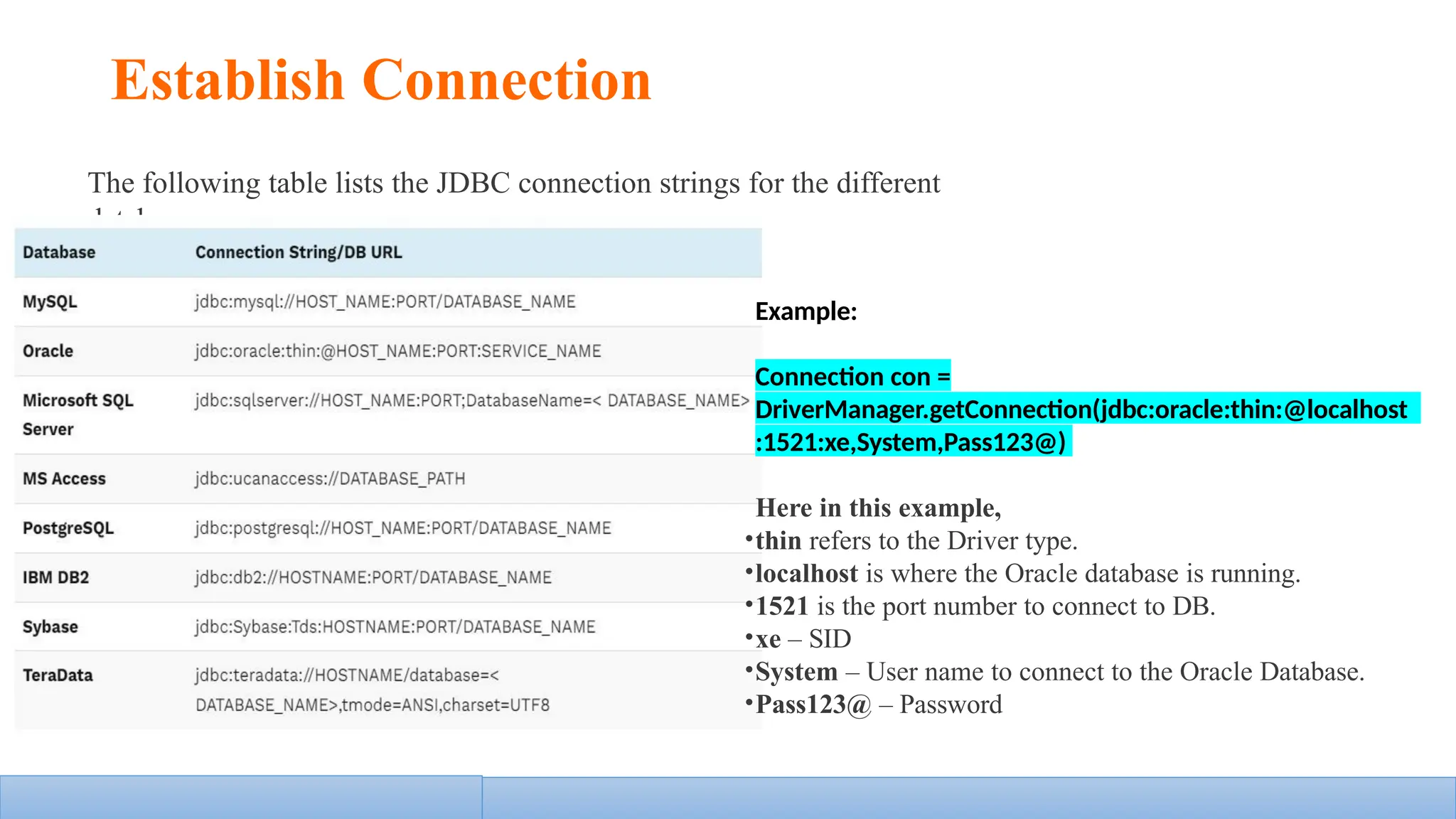This screenshot has height=819, width=1456.
Task: Click the Database column header
Action: [x=59, y=252]
